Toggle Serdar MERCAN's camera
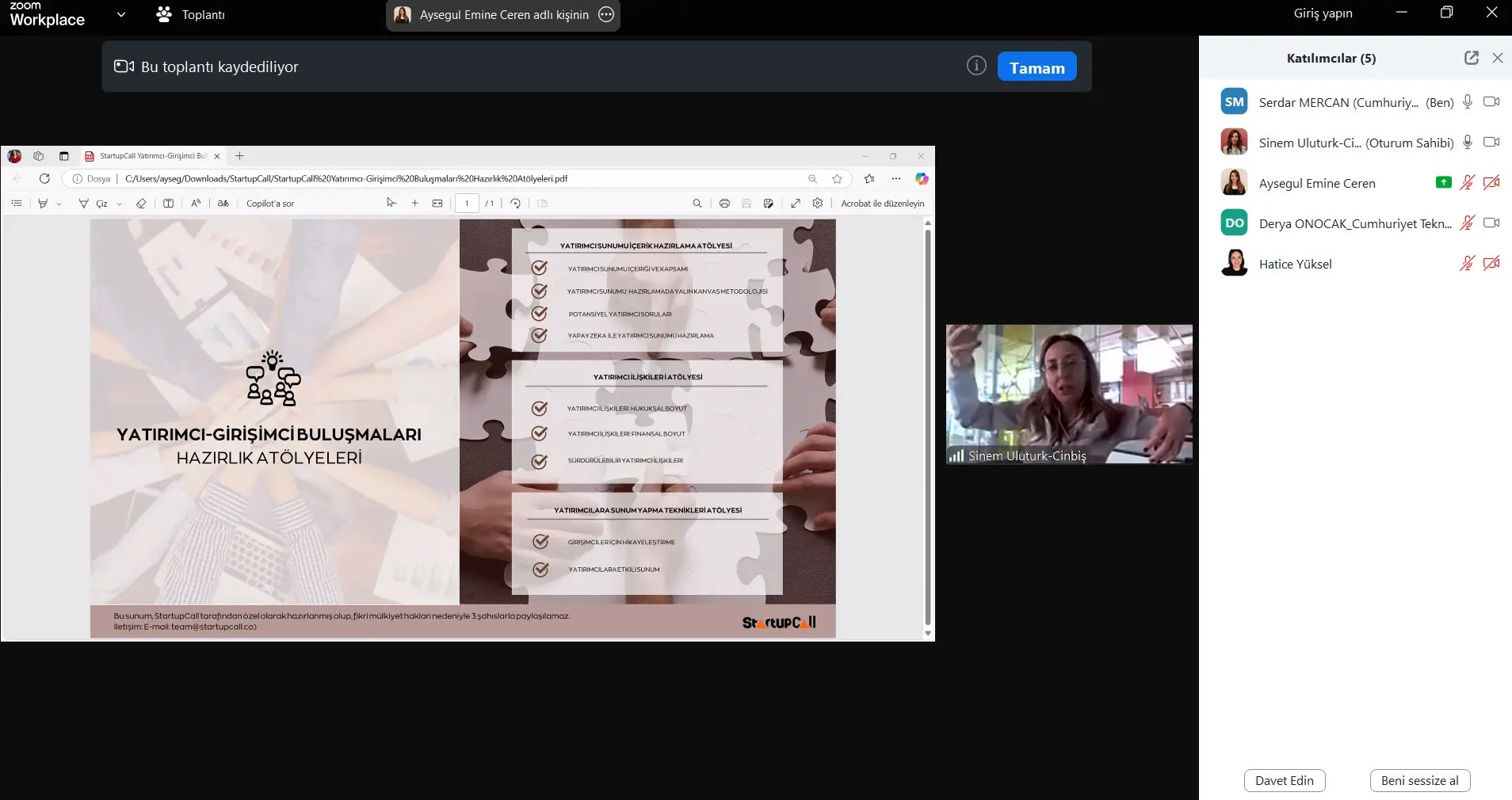Viewport: 1512px width, 800px height. tap(1491, 102)
